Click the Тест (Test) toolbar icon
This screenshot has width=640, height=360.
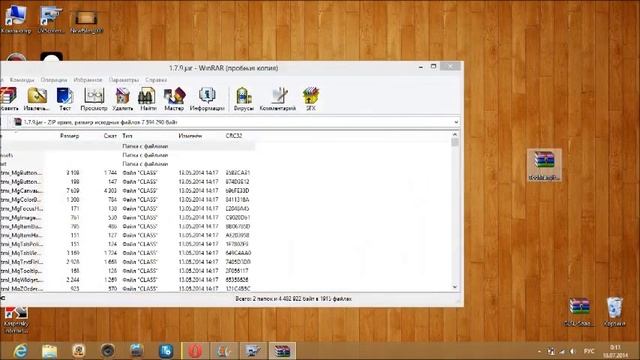(x=65, y=99)
